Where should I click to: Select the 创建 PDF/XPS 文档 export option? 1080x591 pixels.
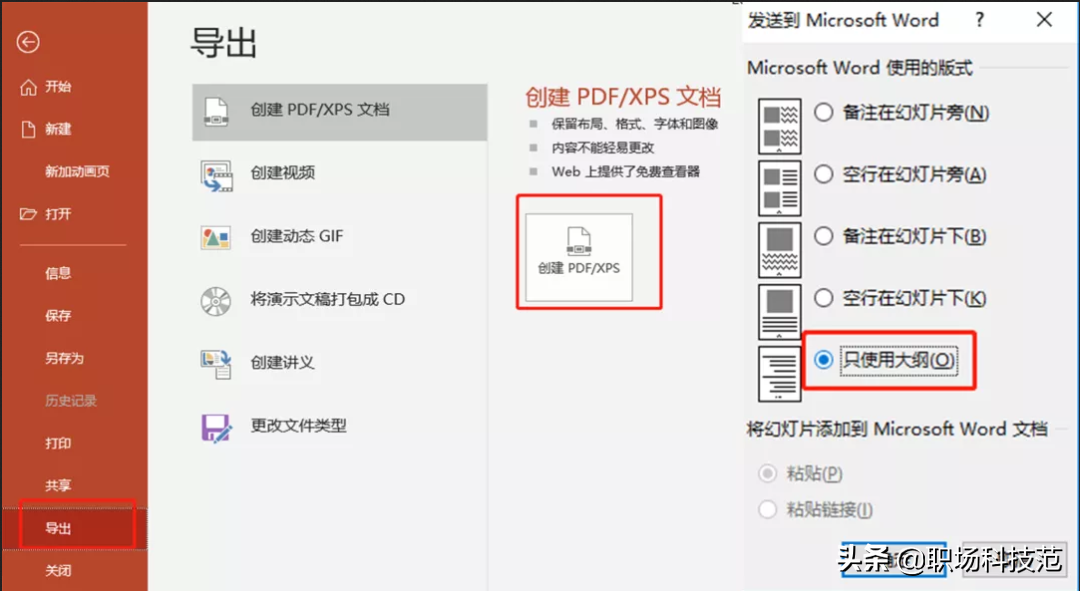tap(340, 112)
